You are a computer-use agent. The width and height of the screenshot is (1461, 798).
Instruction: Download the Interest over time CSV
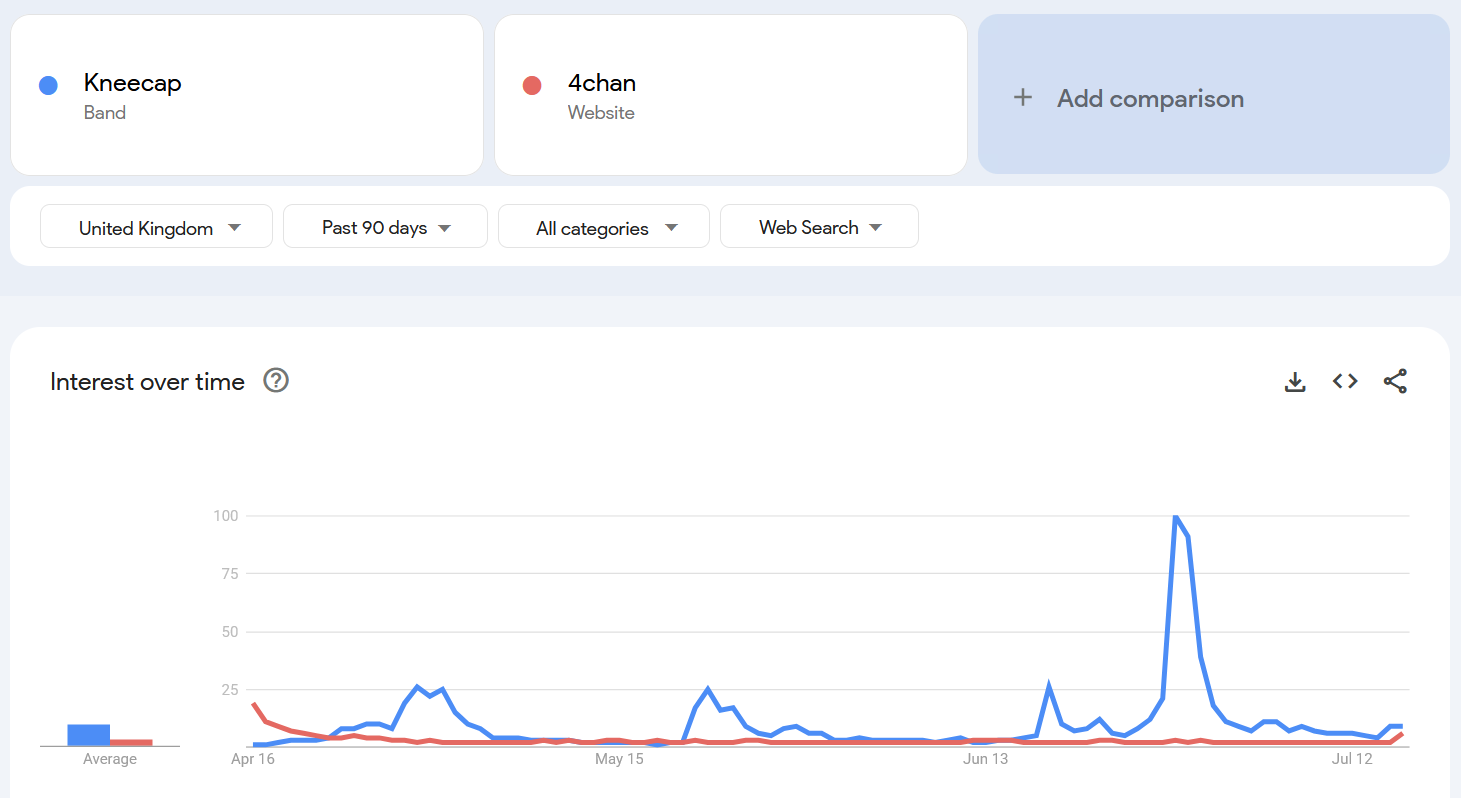click(1295, 381)
